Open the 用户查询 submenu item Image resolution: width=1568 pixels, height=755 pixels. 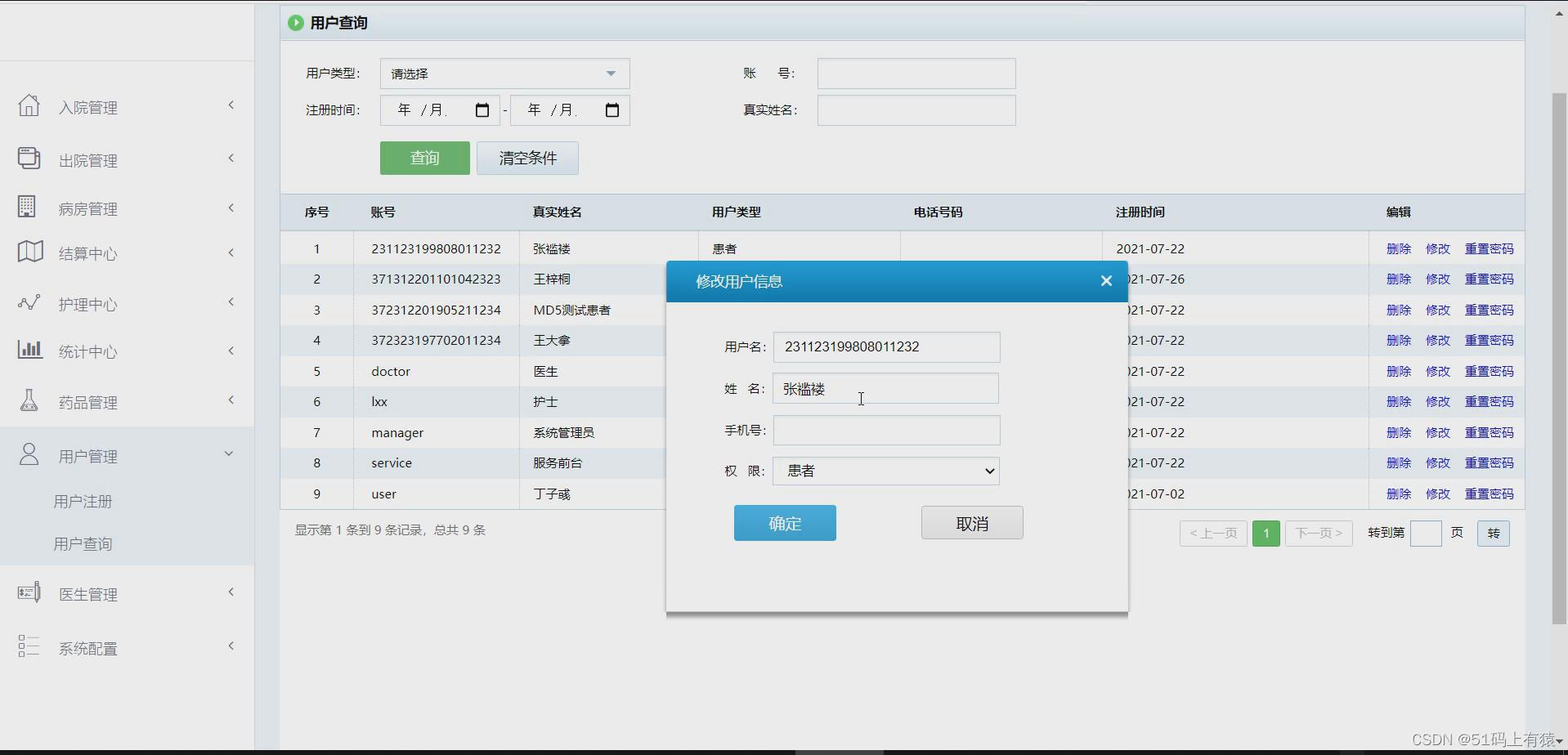(83, 544)
